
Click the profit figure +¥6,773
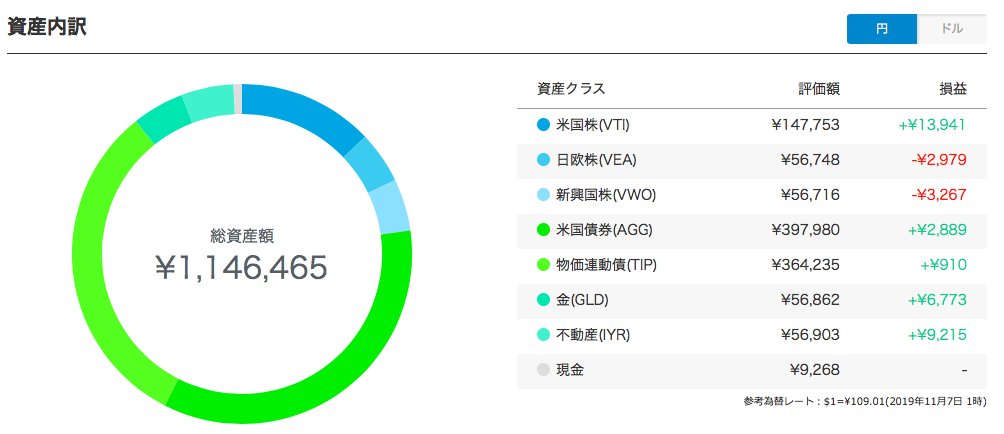[936, 300]
